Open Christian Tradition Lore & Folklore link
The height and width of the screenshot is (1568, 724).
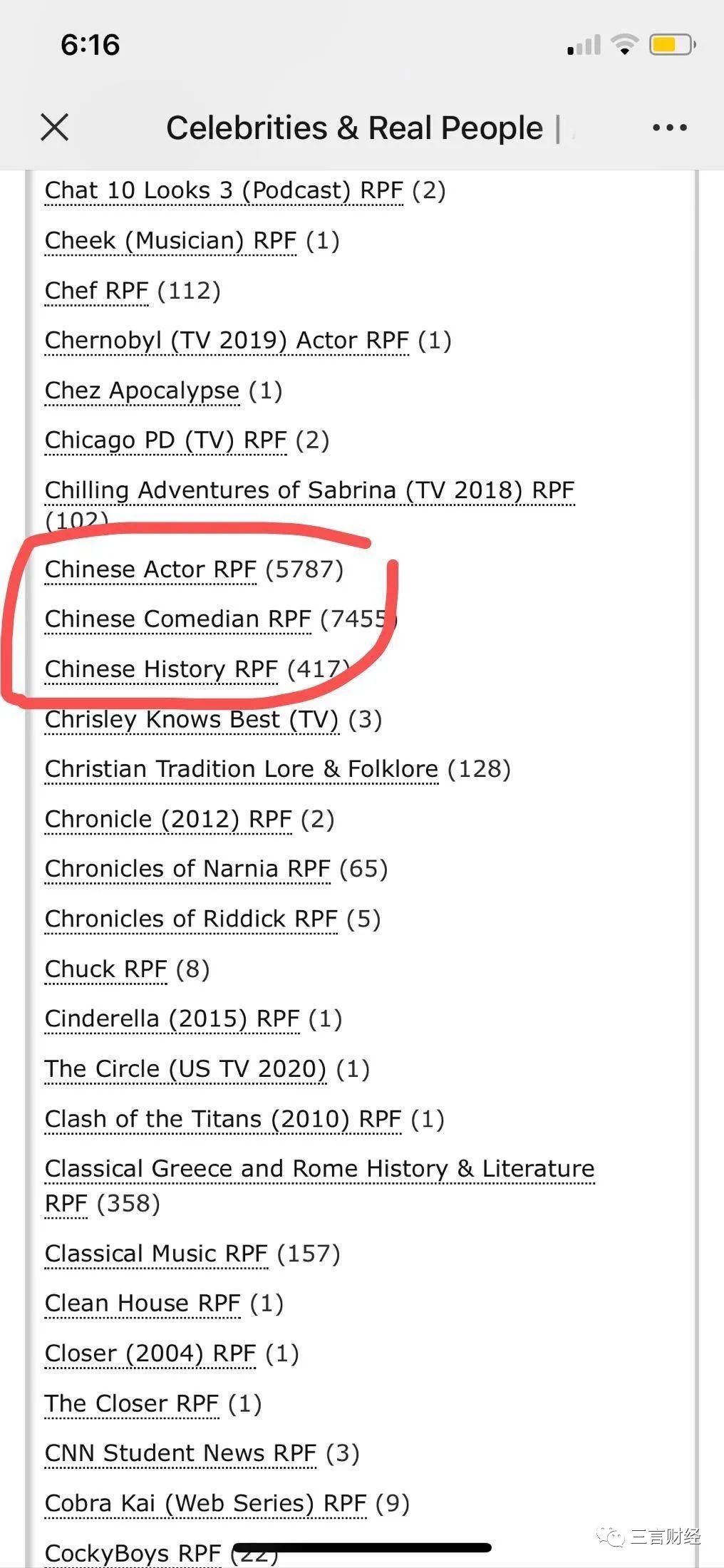[242, 769]
